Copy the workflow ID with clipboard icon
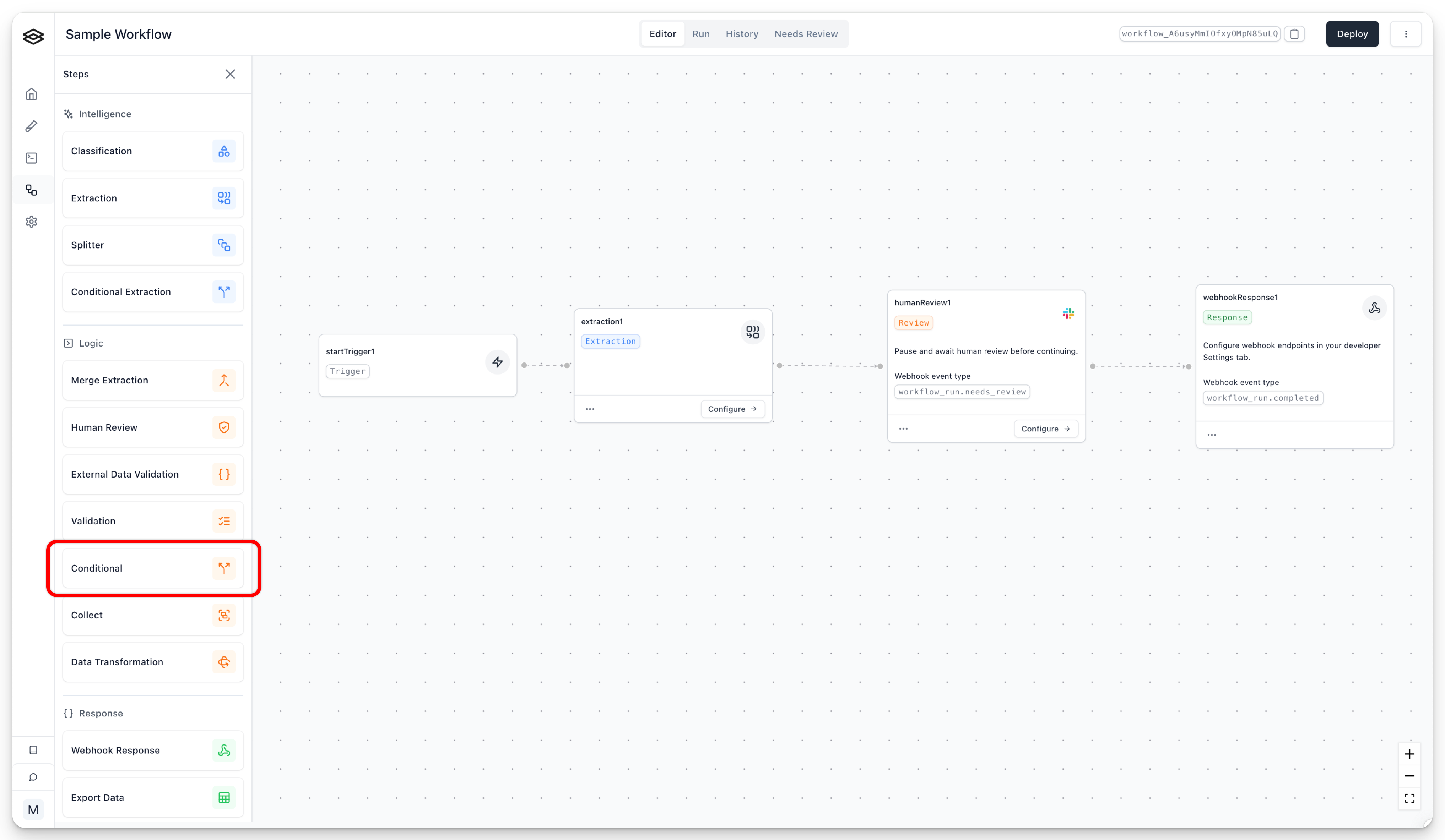This screenshot has height=840, width=1445. pyautogui.click(x=1294, y=34)
